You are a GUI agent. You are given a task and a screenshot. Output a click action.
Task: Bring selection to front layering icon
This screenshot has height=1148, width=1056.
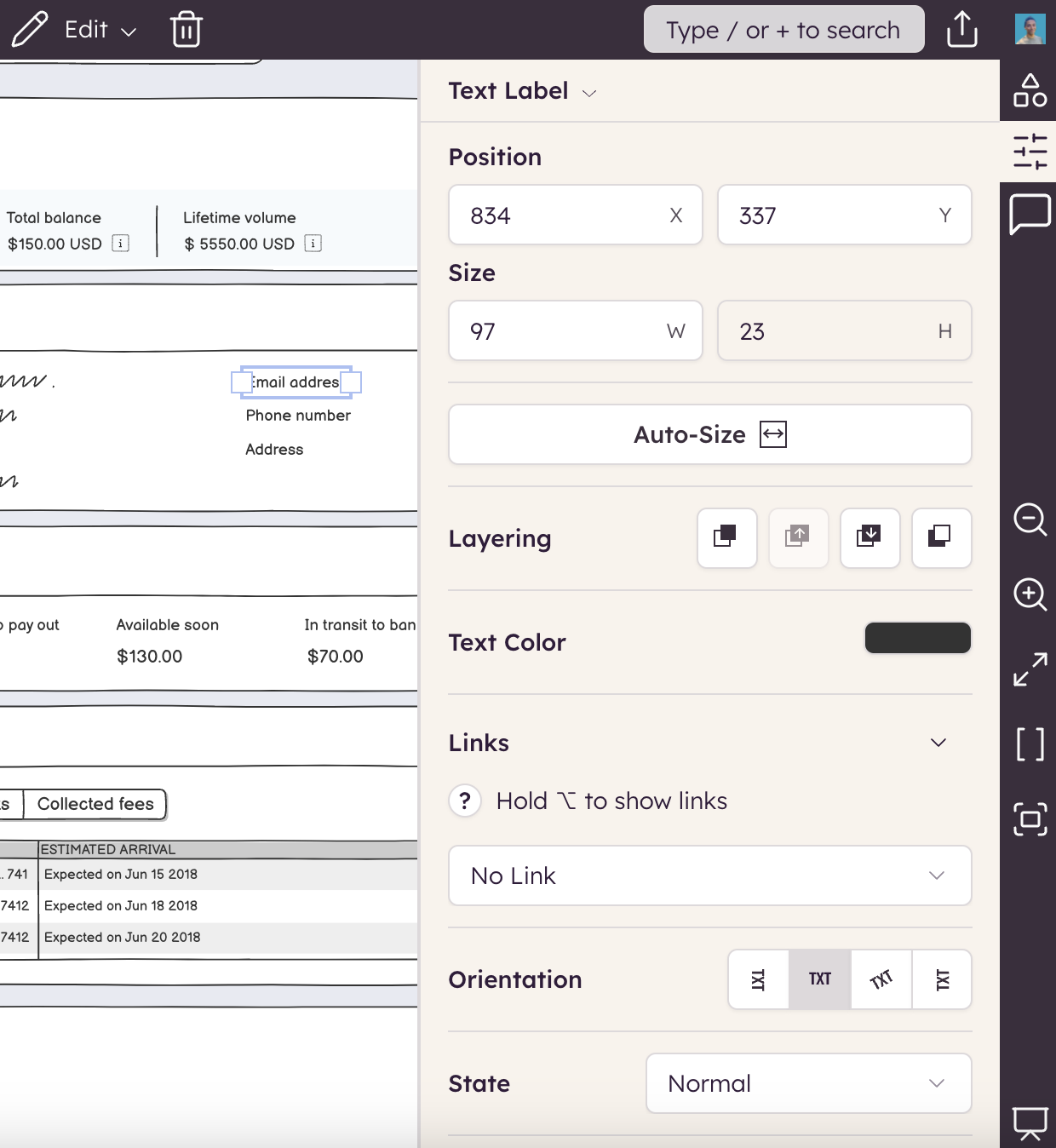pyautogui.click(x=726, y=537)
